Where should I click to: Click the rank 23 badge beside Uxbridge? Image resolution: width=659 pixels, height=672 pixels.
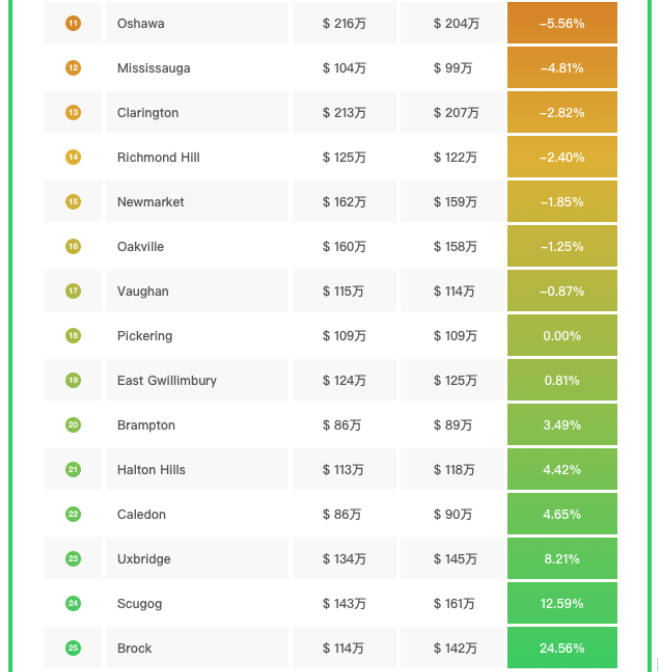73,559
